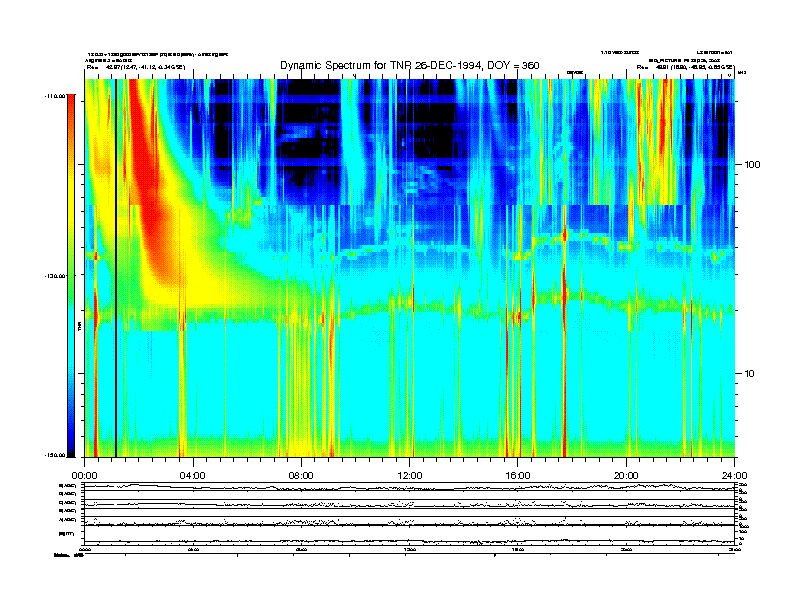Click the 24:00 time axis label
792x612 pixels.
[734, 476]
